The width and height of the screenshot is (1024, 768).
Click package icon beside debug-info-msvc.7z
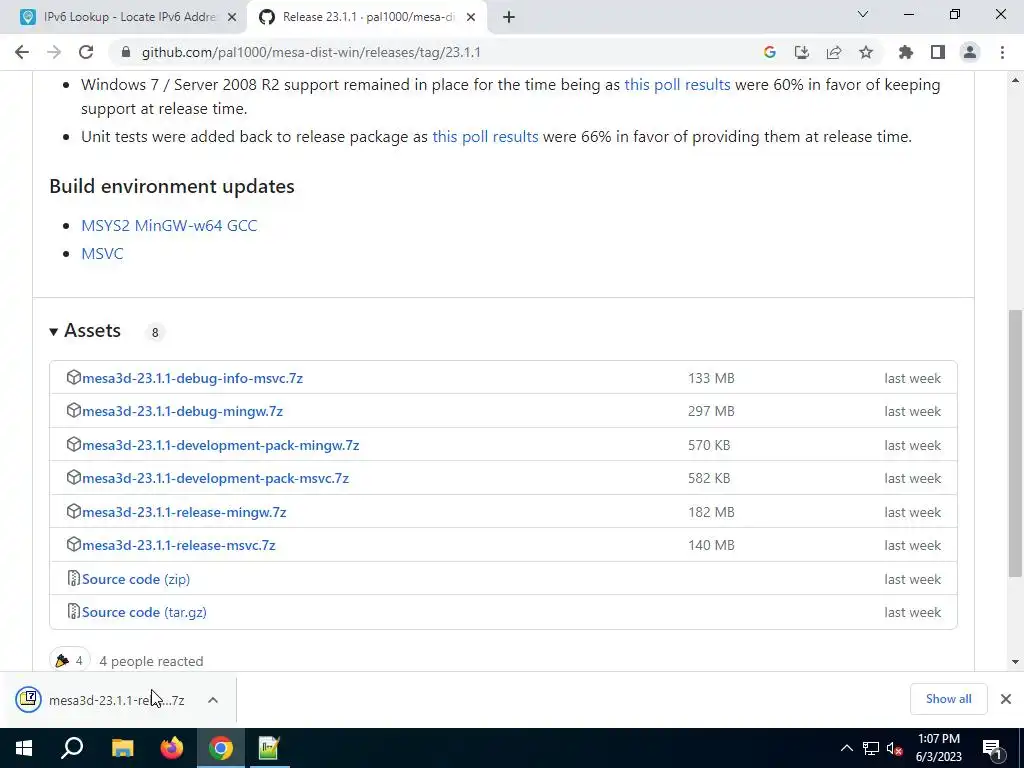(x=74, y=377)
